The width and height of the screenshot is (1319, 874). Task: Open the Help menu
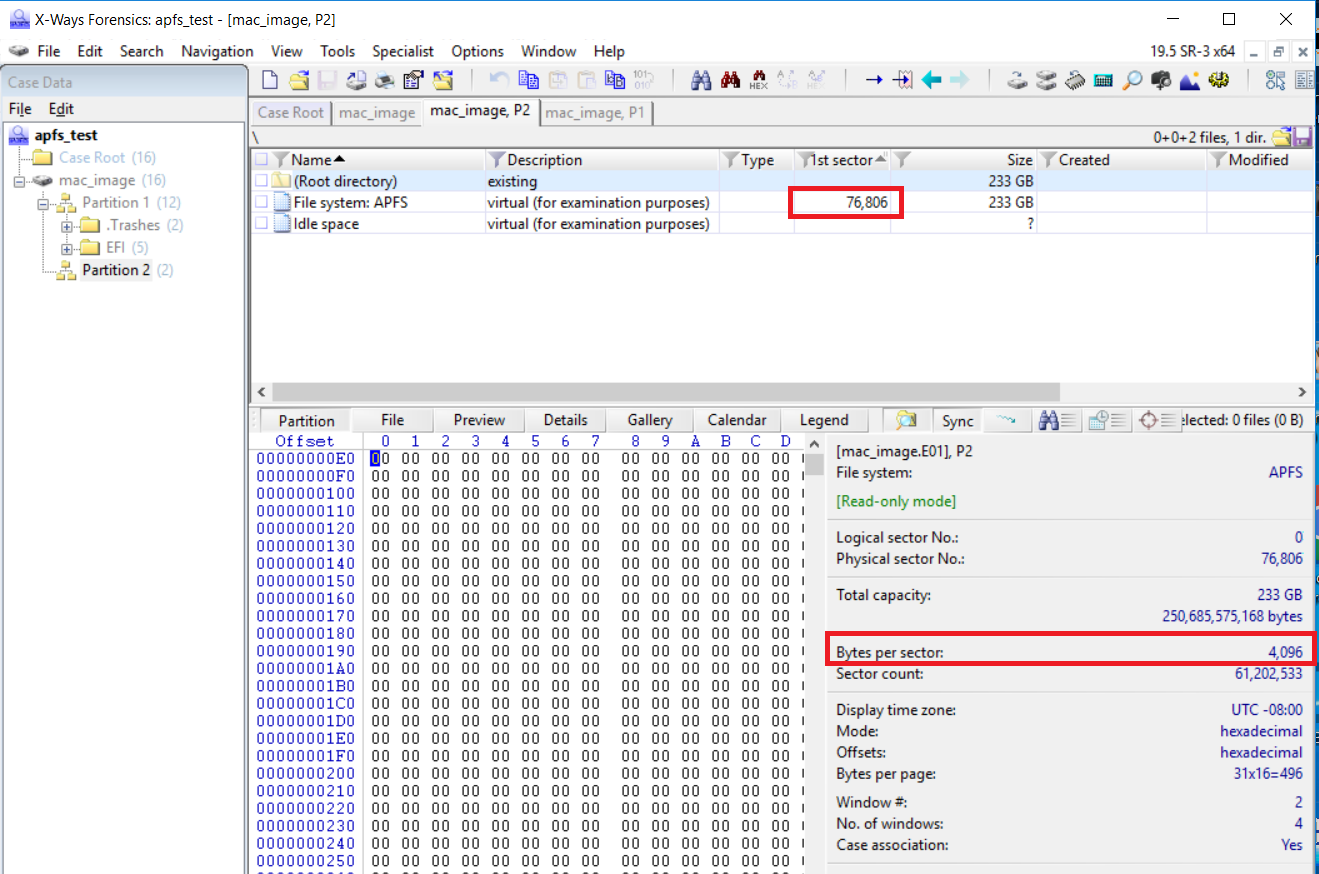pyautogui.click(x=609, y=51)
